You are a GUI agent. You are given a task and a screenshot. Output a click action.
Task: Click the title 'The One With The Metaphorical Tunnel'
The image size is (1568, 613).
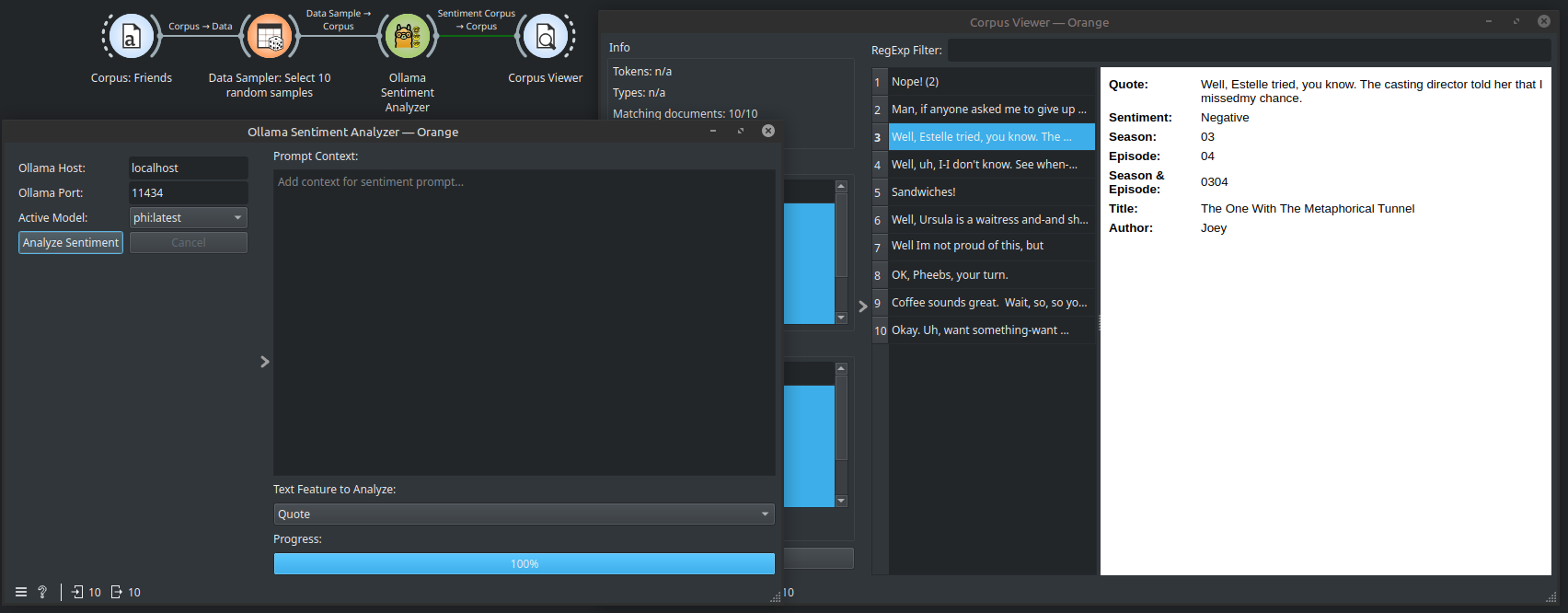pos(1308,209)
